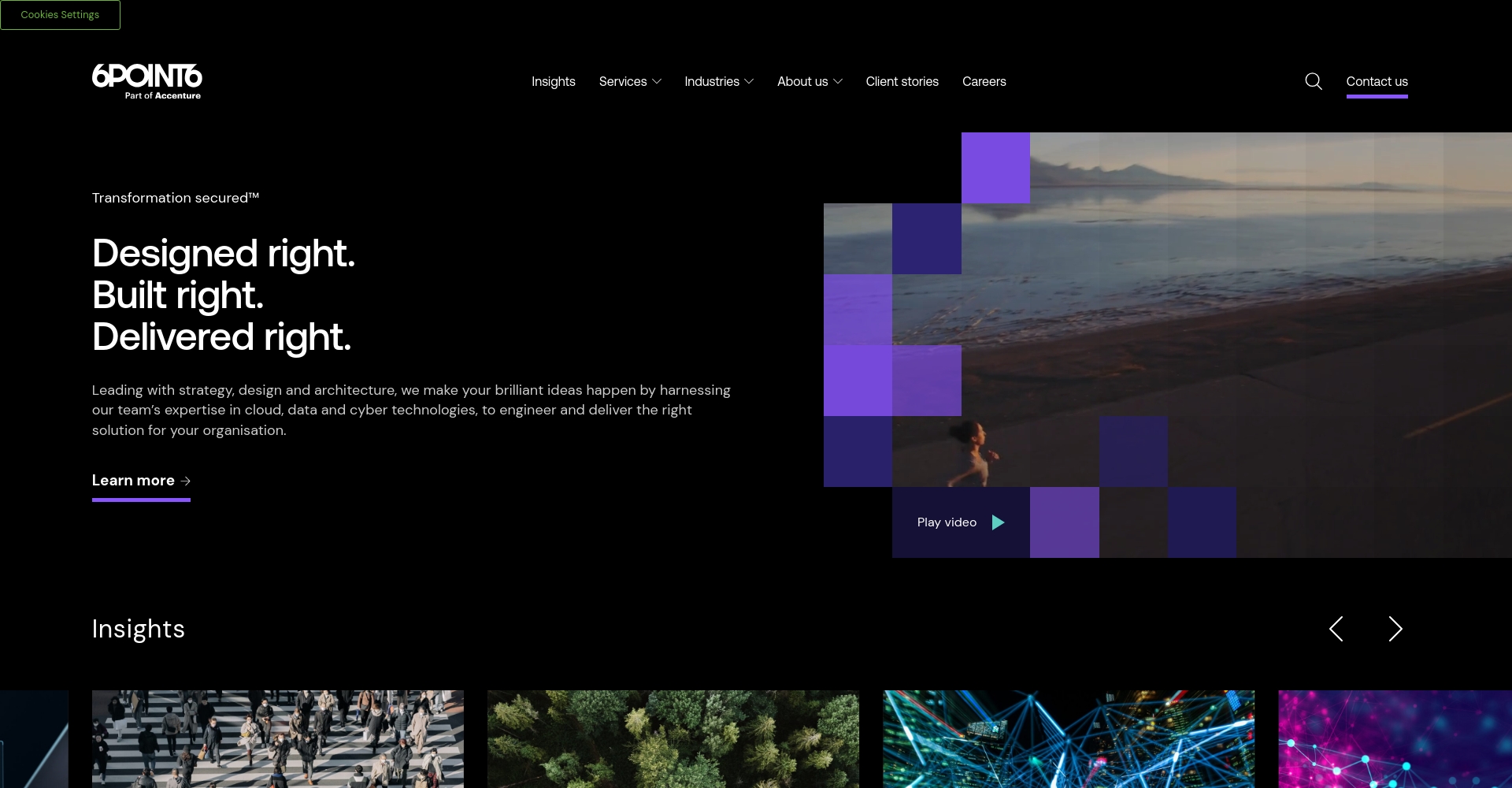Screen dimensions: 1512x788
Task: Click the Play video label
Action: coord(947,522)
